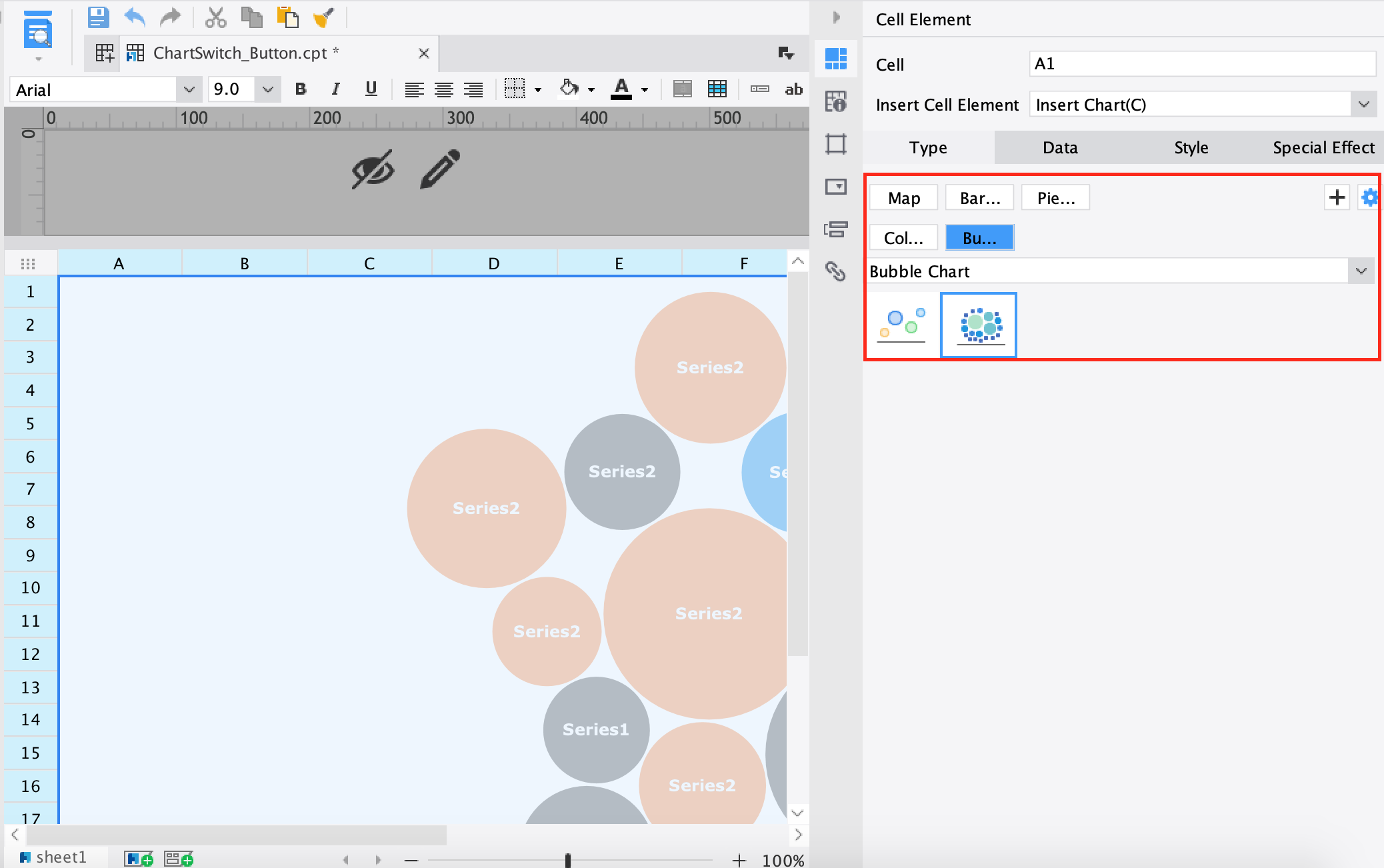Expand the Arial font dropdown

pyautogui.click(x=189, y=89)
